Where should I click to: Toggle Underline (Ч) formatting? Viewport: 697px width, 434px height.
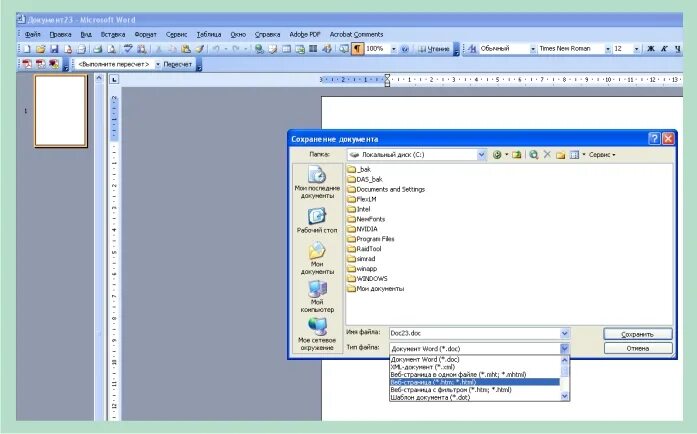click(x=677, y=48)
